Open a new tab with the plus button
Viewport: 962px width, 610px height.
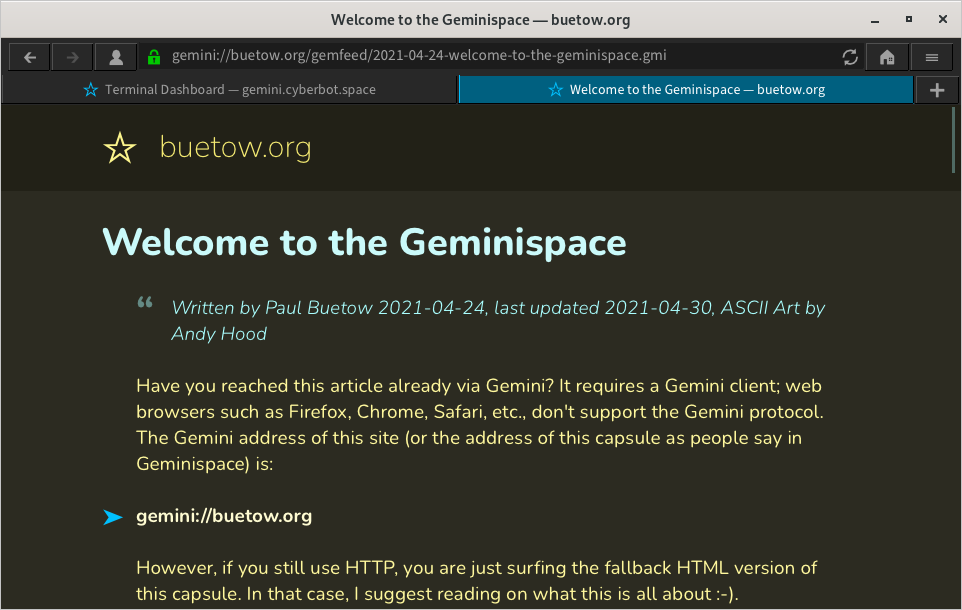(937, 90)
